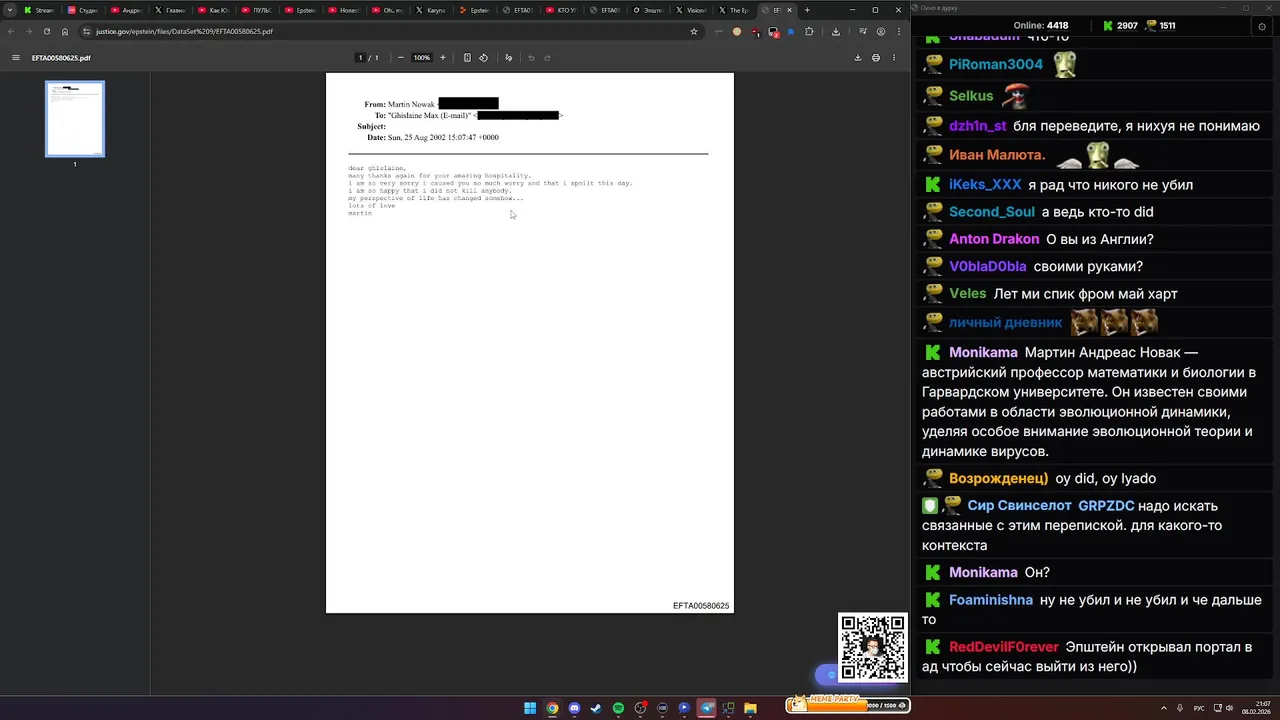Click the QR code image
This screenshot has width=1280, height=720.
coord(873,648)
